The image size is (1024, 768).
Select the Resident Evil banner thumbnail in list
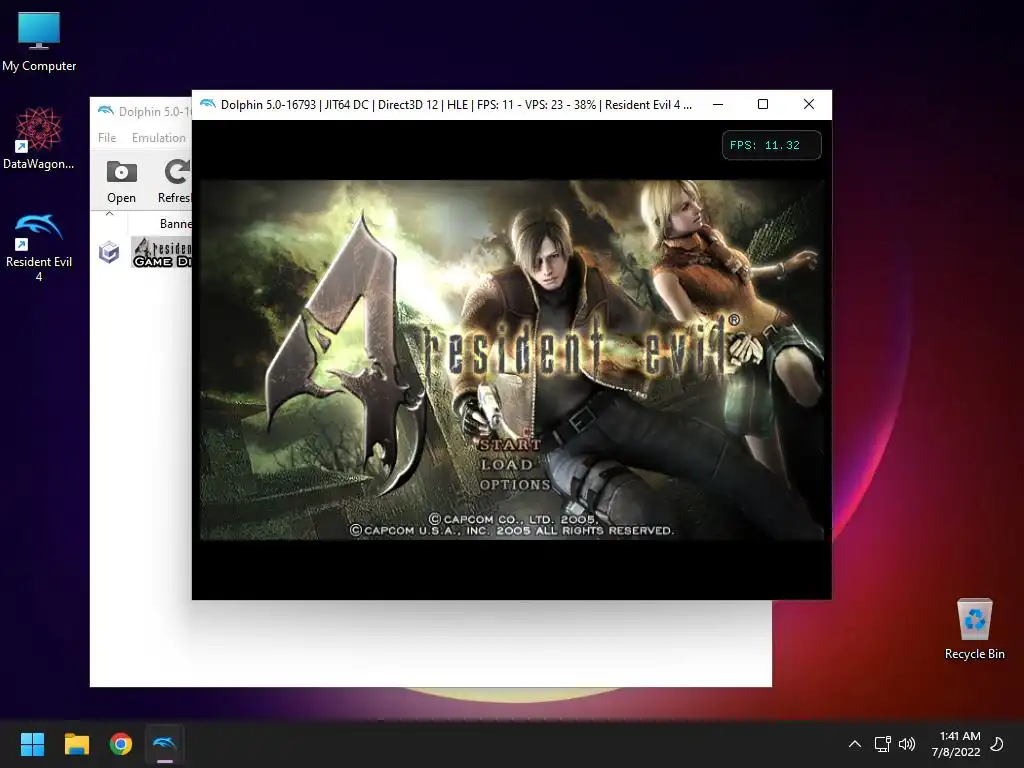[161, 252]
